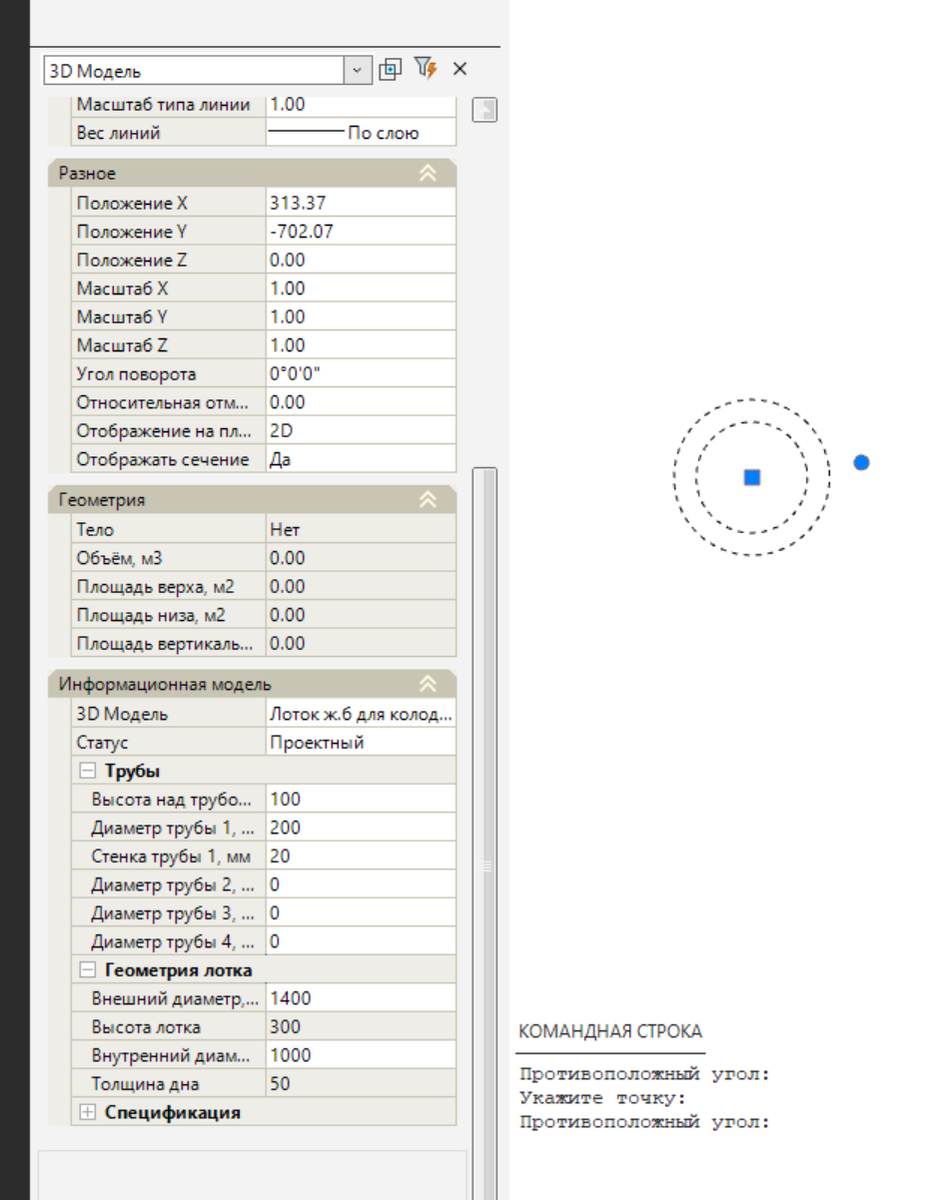
Task: Edit the Высота над трубо... value 100
Action: coord(360,799)
